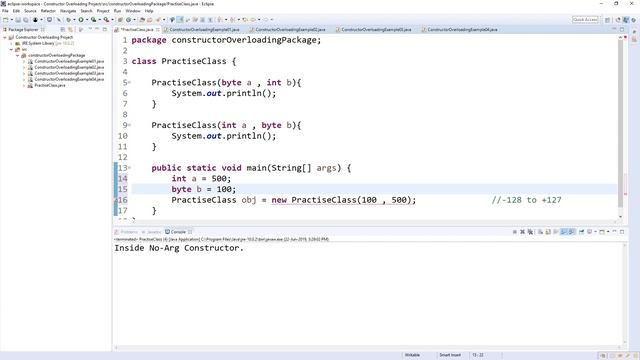Switch to ConstructorOverloadingExample03.java editor tab
640x360 pixels.
pos(376,29)
